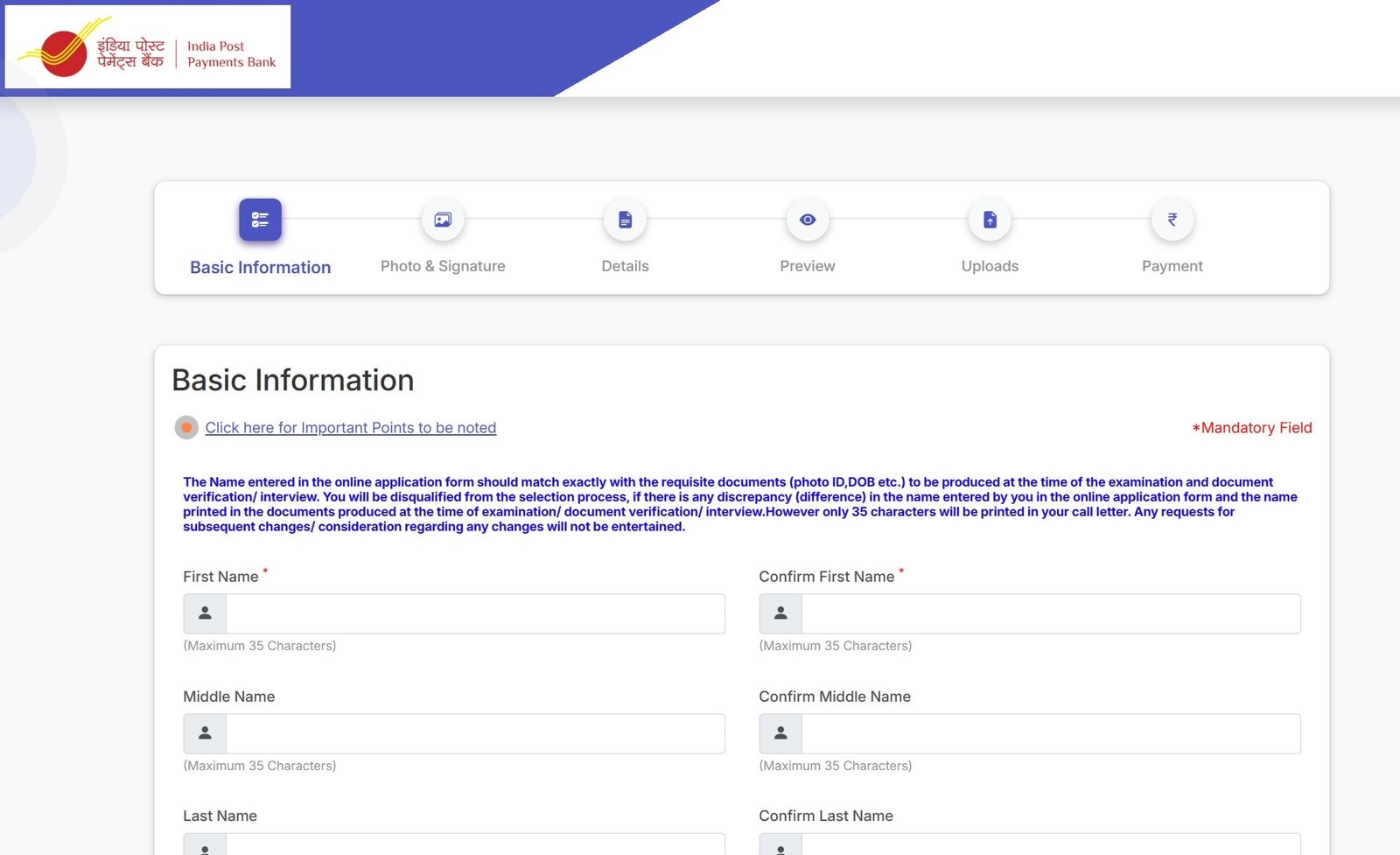Click the Uploads file icon
This screenshot has width=1400, height=855.
(990, 220)
